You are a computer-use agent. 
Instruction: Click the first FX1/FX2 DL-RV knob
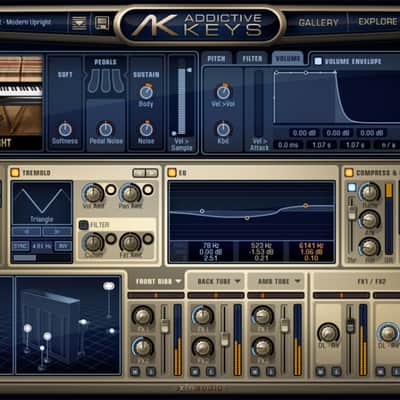click(328, 332)
